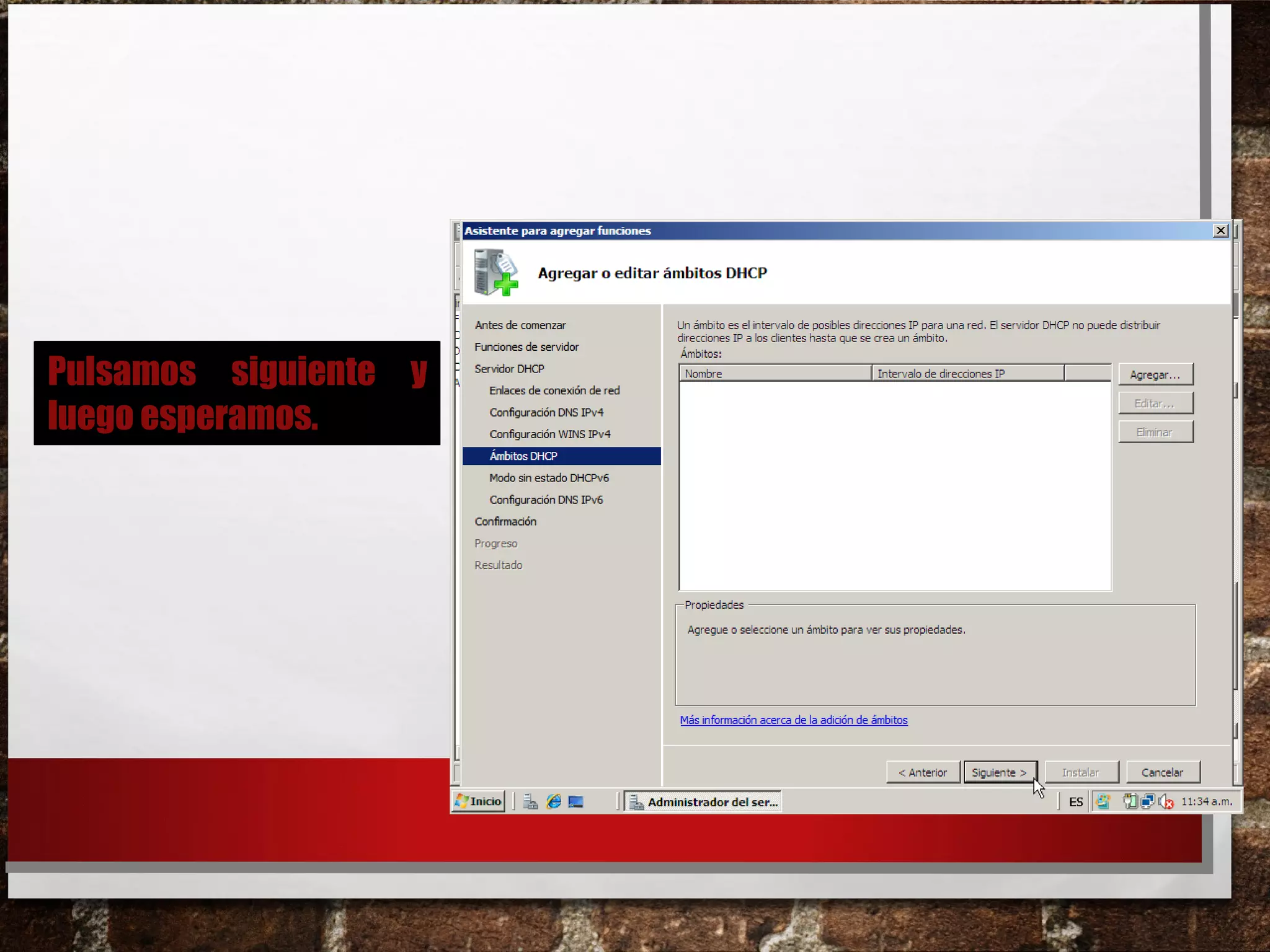Open Modo sin estado DHCPv6 step
The height and width of the screenshot is (952, 1270).
click(549, 478)
